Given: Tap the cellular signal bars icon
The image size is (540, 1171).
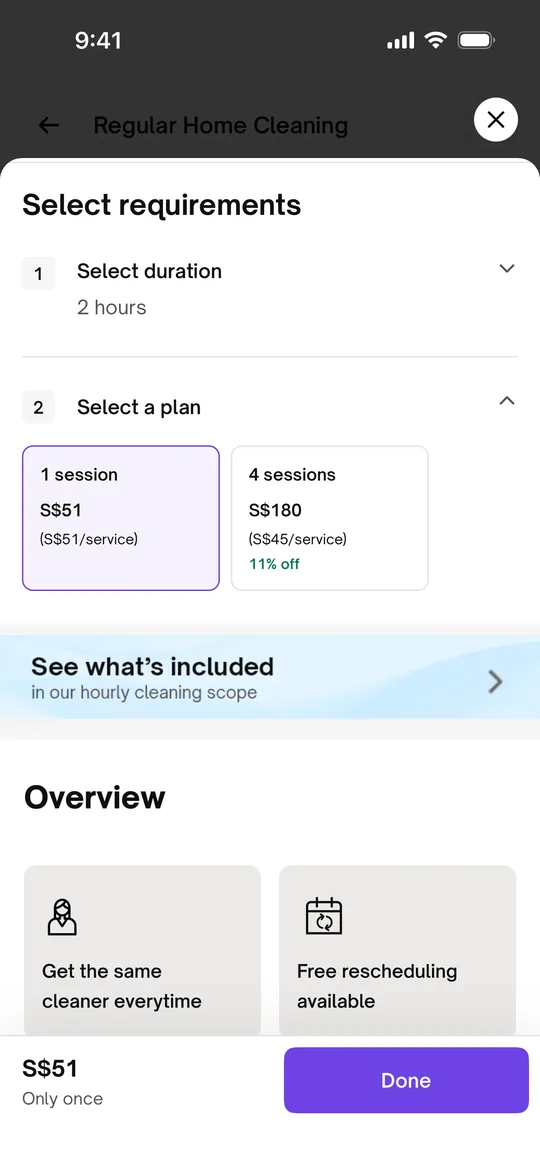Looking at the screenshot, I should [400, 41].
